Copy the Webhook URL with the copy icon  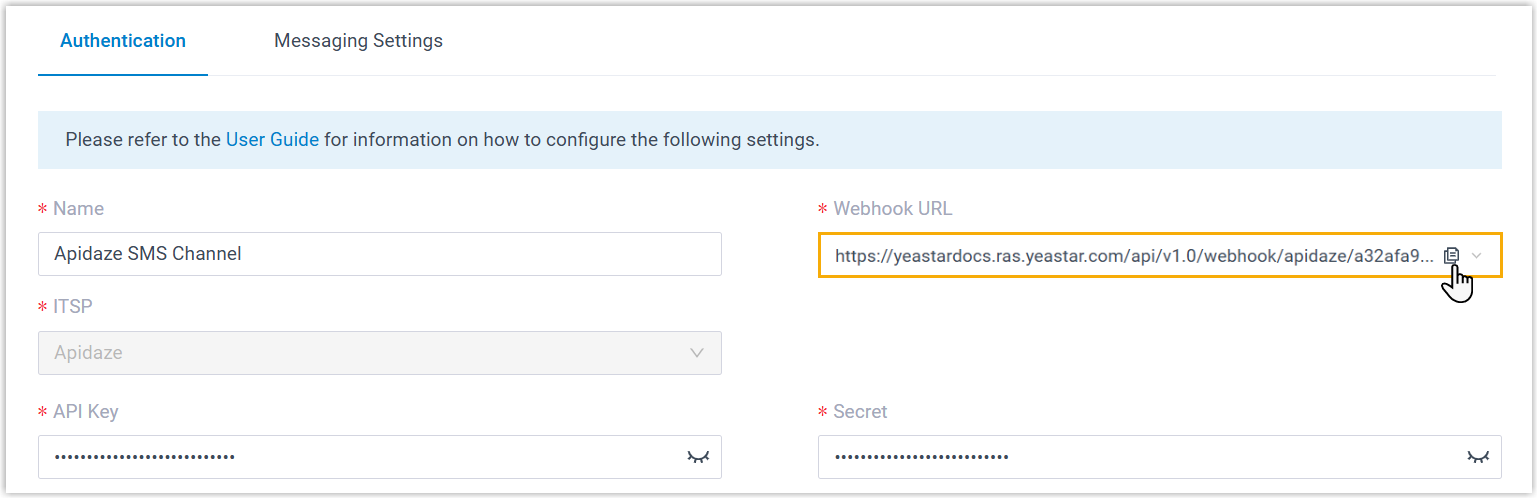click(1451, 256)
